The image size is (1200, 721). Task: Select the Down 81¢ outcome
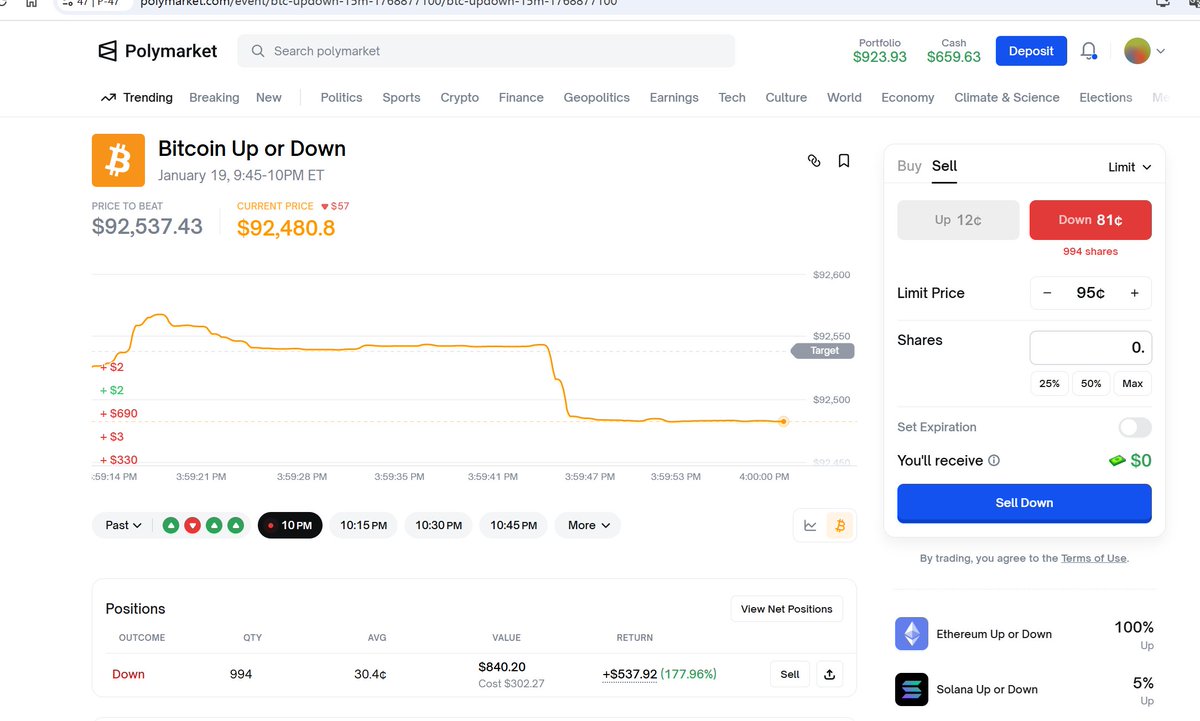(x=1090, y=220)
